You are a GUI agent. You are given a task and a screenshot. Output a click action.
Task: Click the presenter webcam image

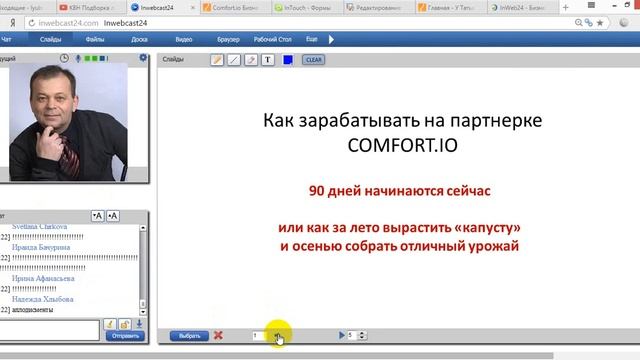(68, 122)
